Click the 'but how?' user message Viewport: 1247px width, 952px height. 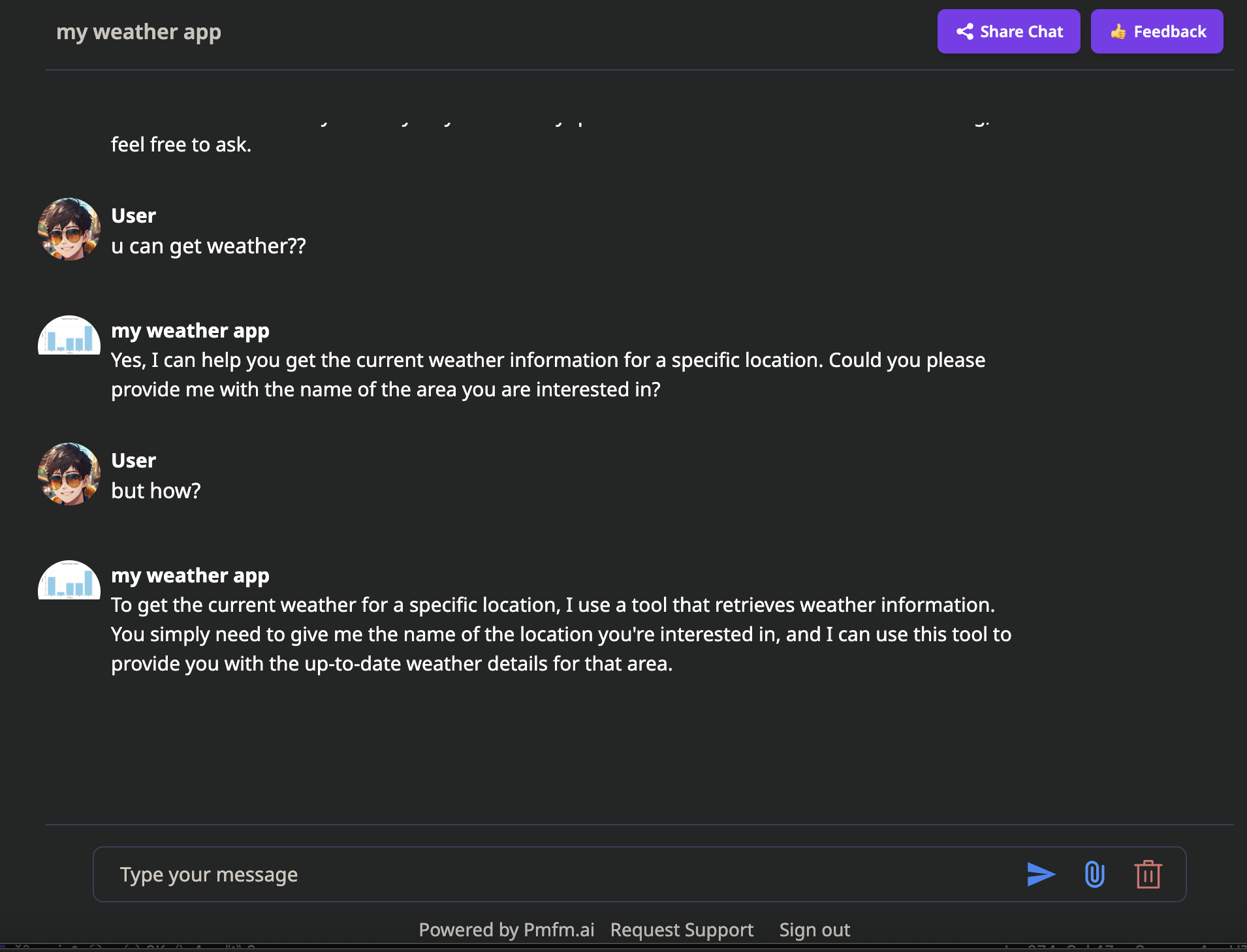coord(156,490)
